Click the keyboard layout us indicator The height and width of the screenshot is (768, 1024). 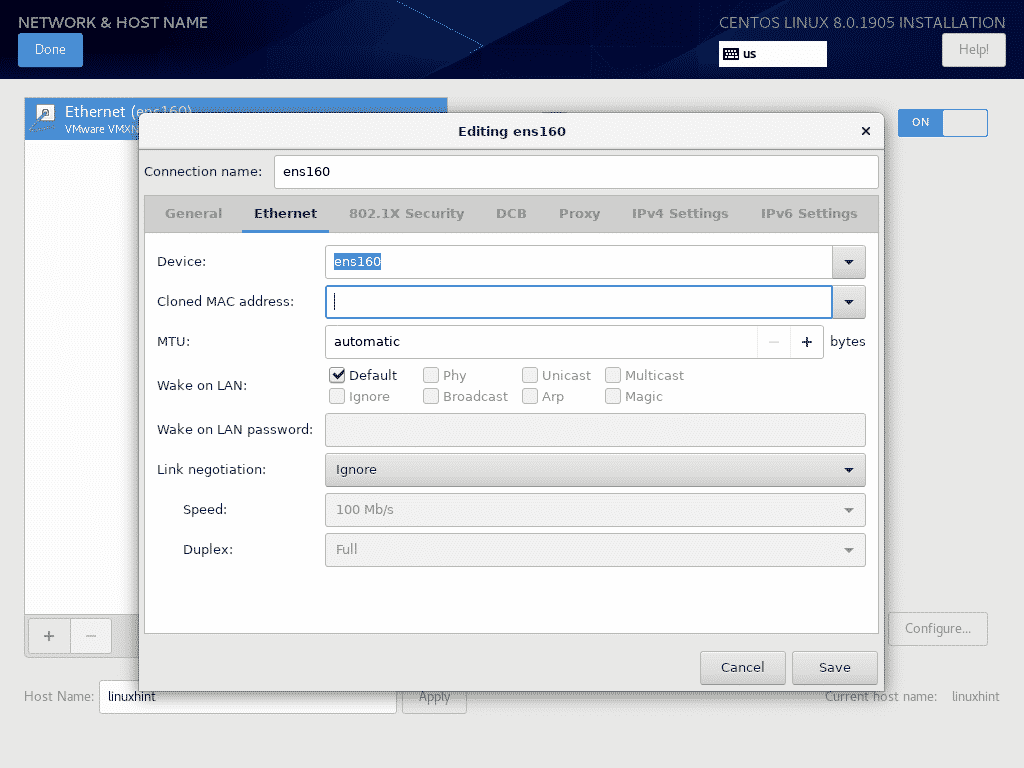point(772,54)
